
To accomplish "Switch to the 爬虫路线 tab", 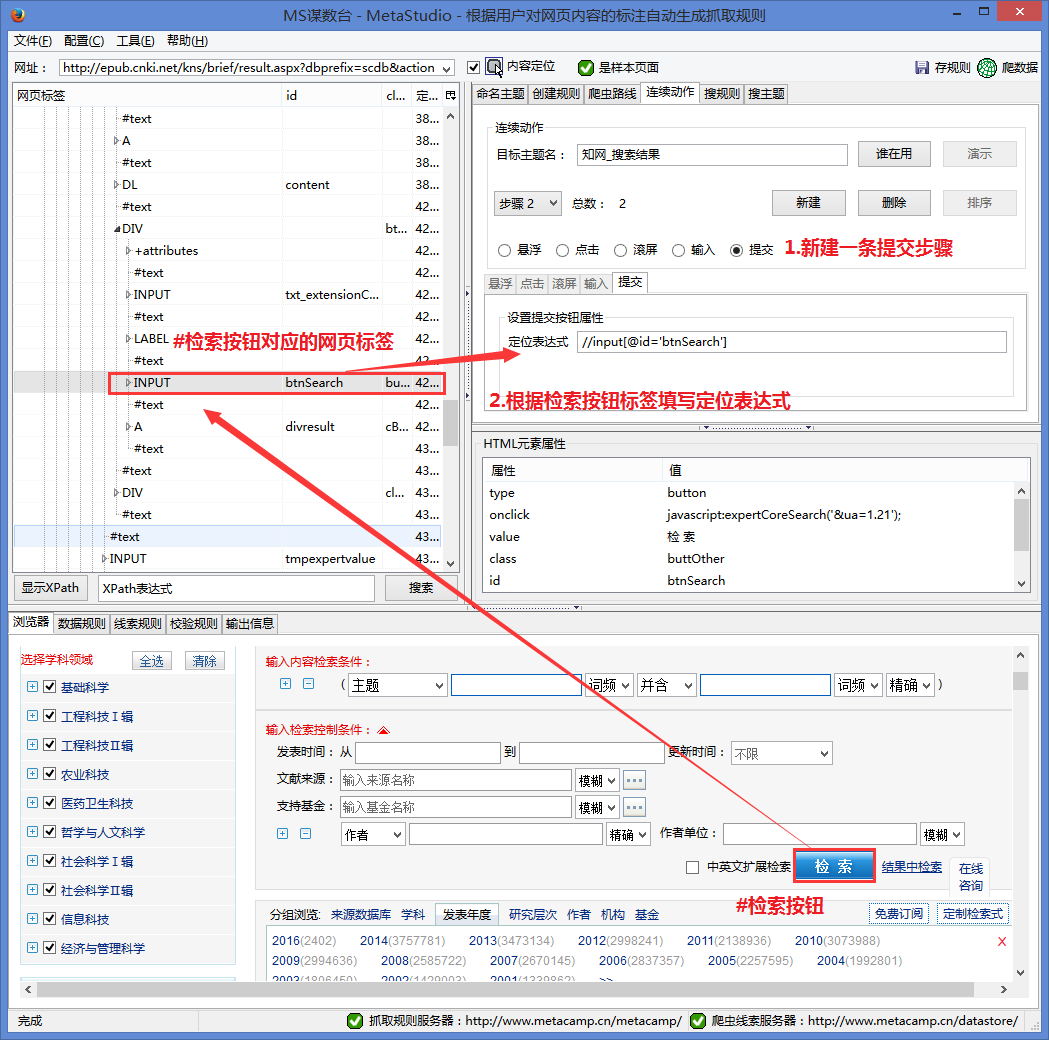I will coord(612,94).
